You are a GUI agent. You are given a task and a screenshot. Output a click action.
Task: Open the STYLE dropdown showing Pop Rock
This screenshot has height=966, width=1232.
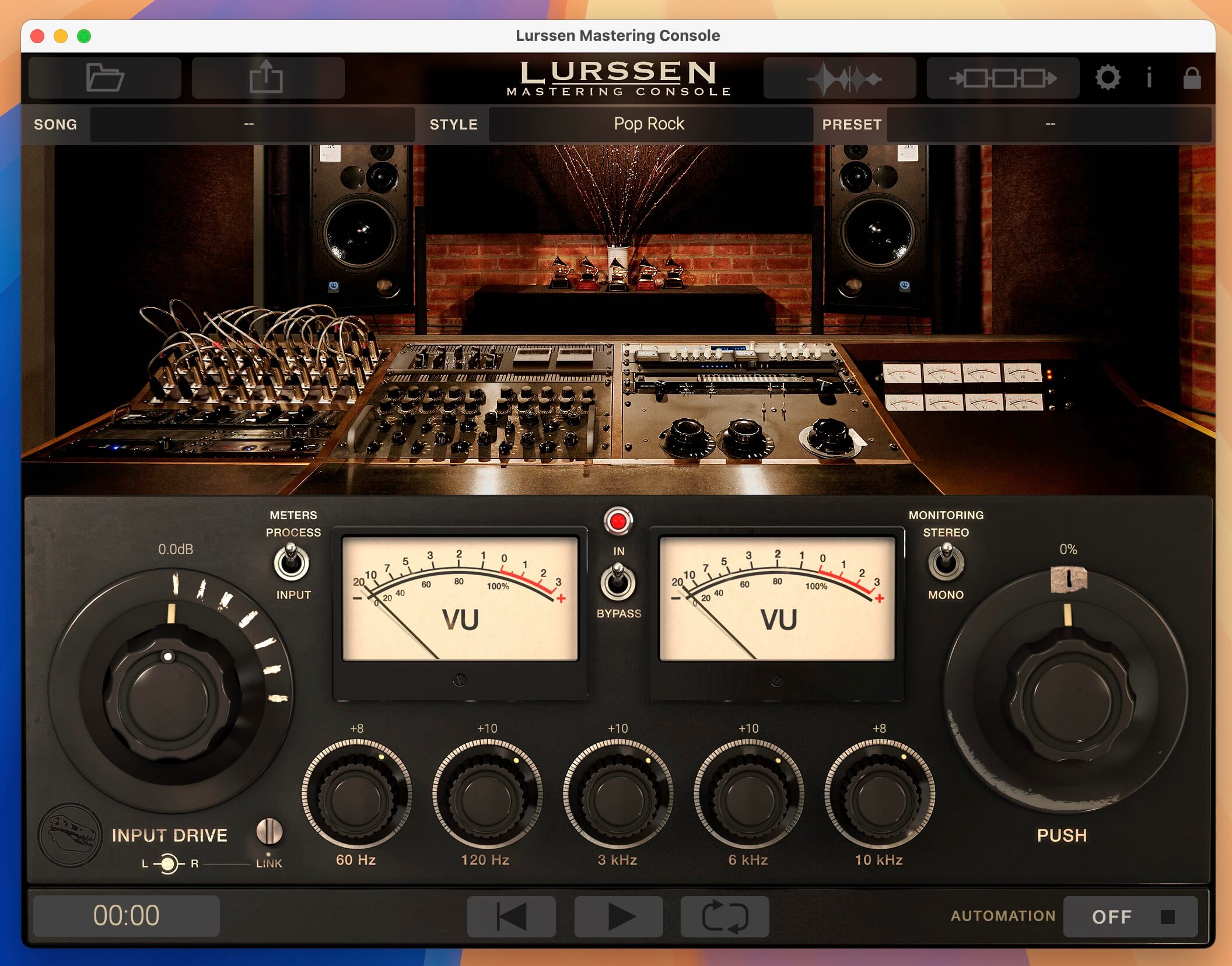[650, 124]
